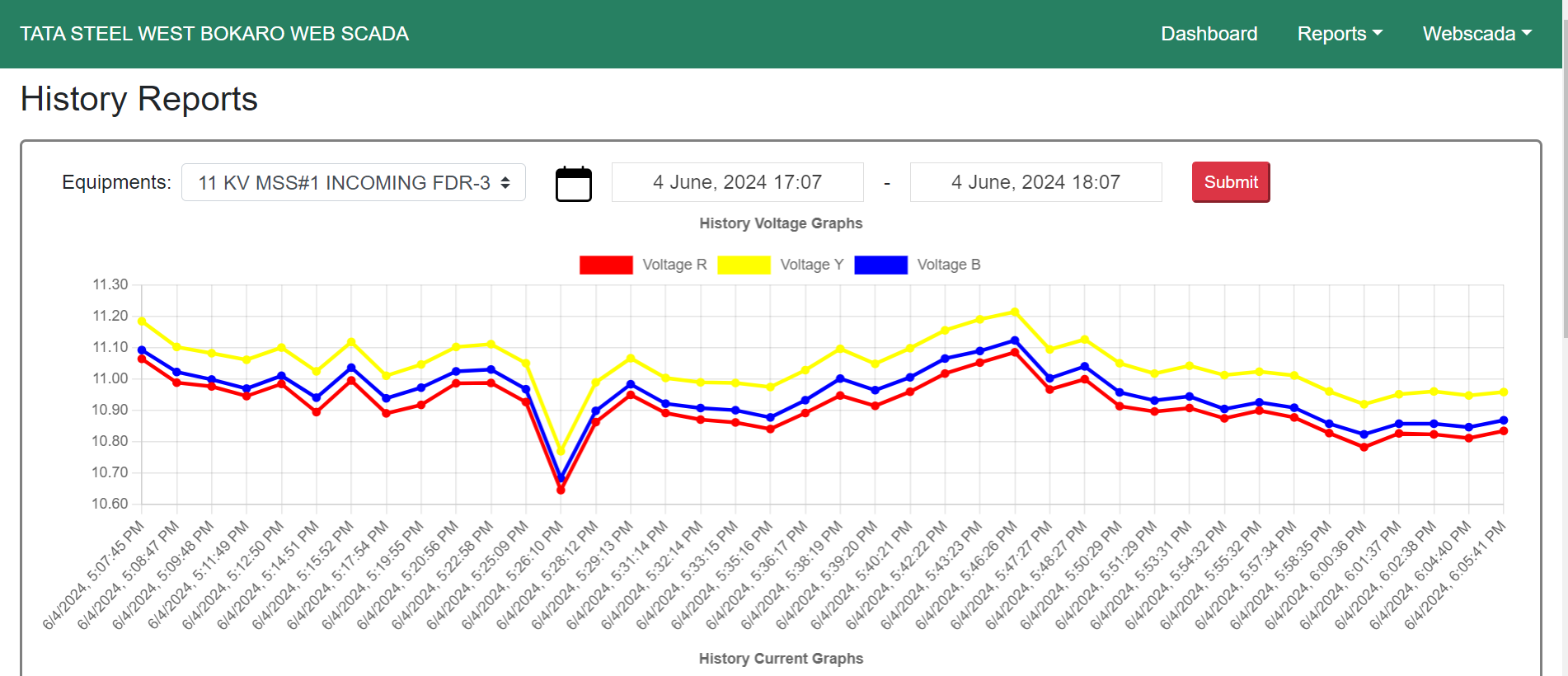The height and width of the screenshot is (676, 1568).
Task: Expand the Reports menu
Action: click(x=1339, y=34)
